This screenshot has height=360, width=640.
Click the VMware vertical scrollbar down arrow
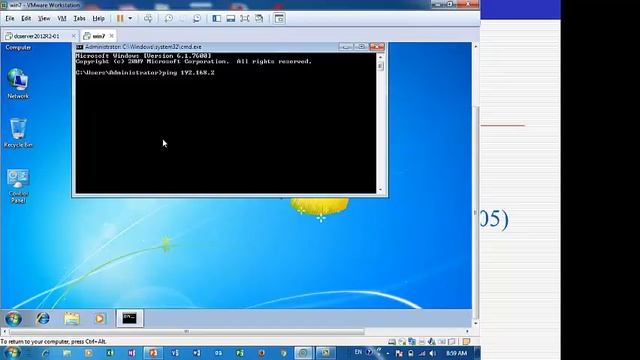[476, 324]
